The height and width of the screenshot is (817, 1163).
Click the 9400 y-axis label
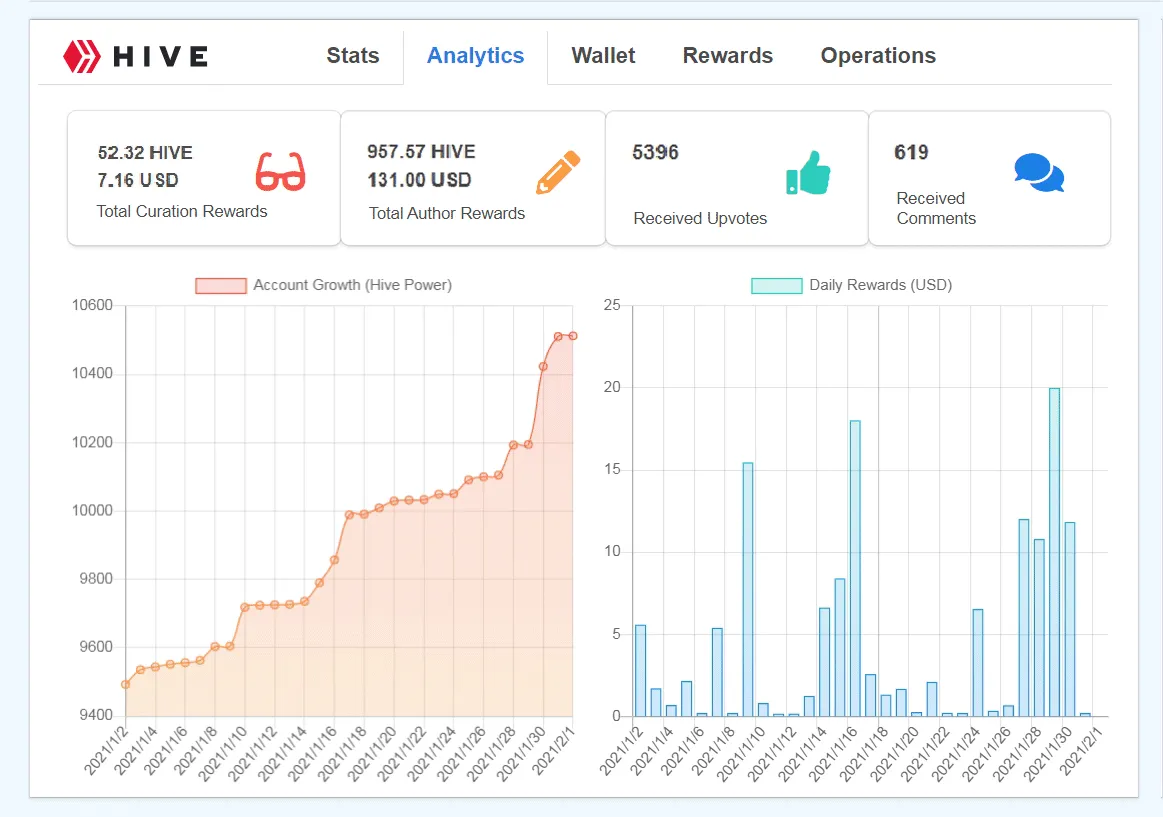[96, 715]
